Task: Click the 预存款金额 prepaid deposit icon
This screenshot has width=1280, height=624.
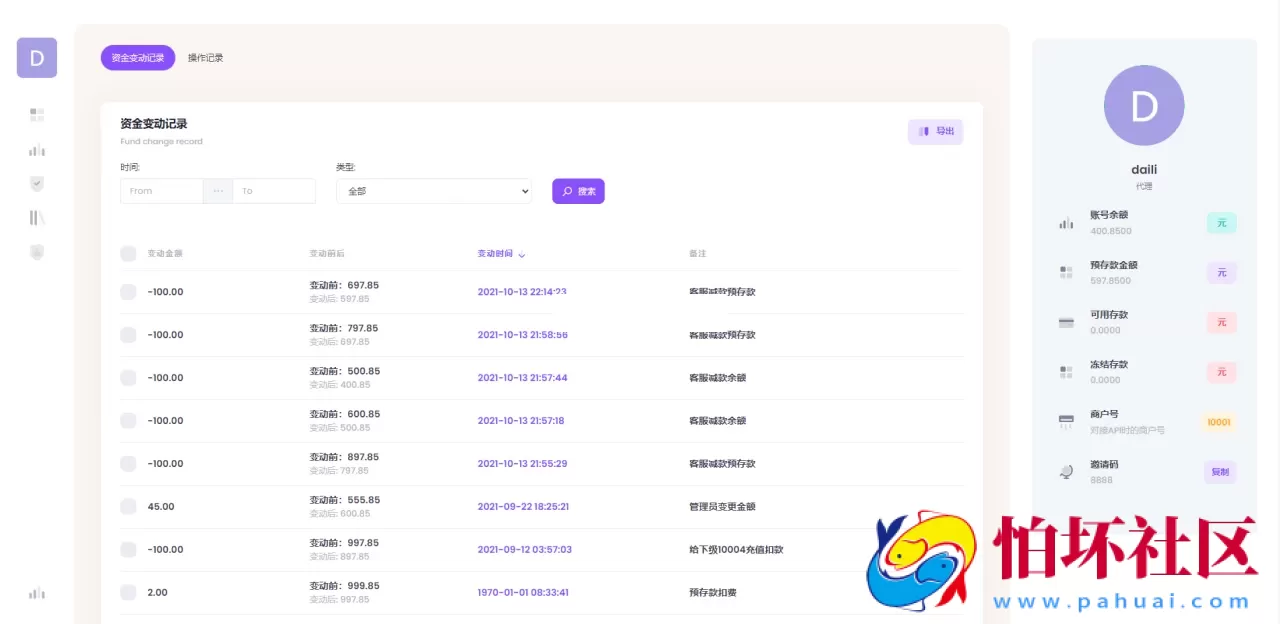Action: coord(1066,272)
